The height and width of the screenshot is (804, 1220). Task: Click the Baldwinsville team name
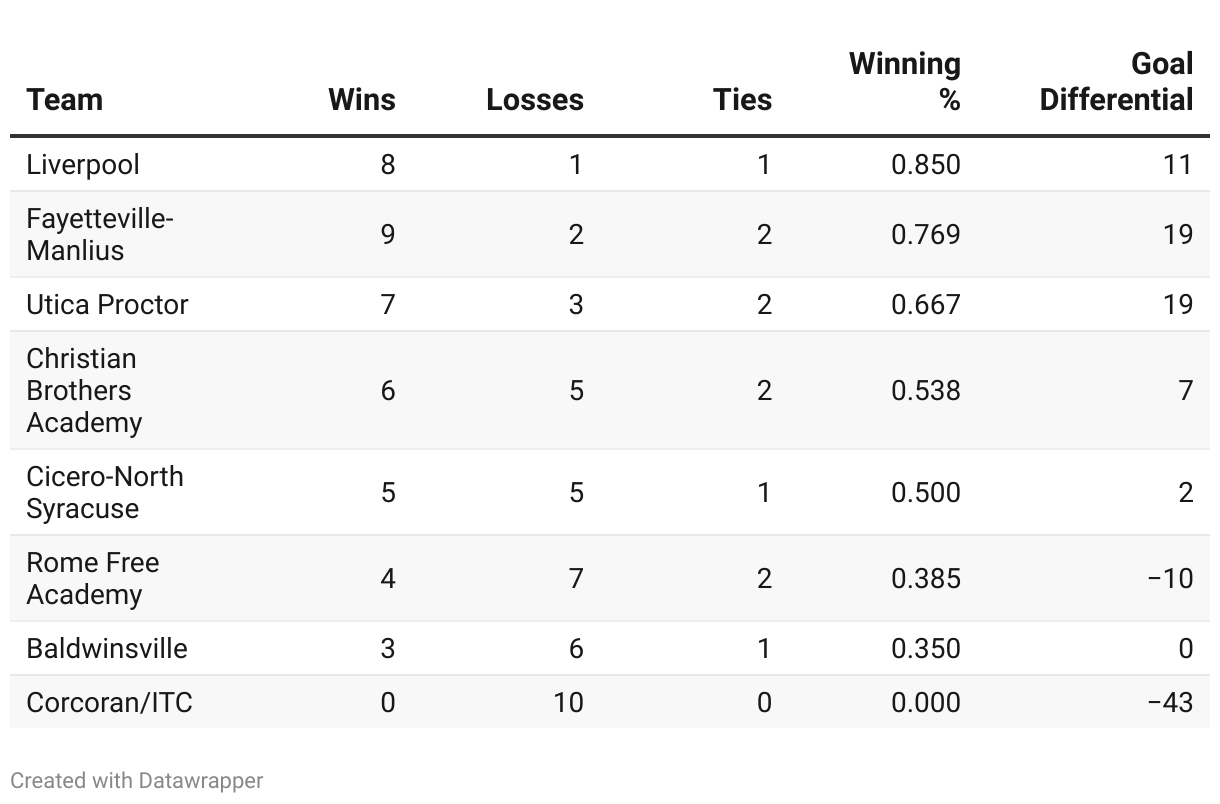107,648
